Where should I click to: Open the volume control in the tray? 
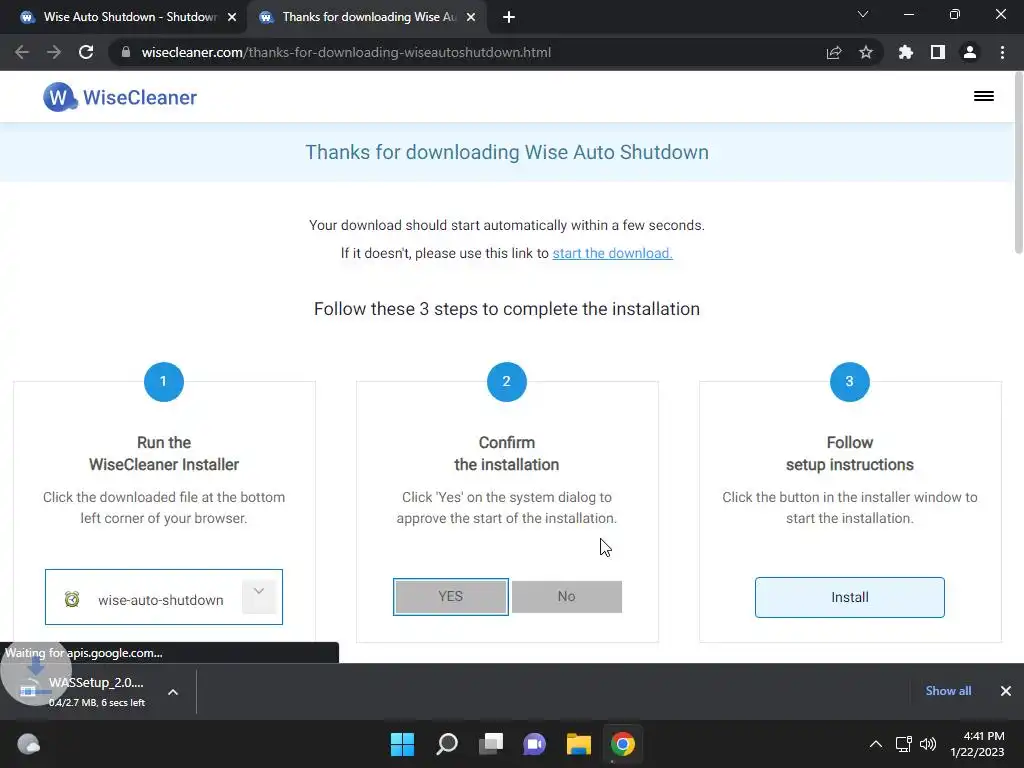927,744
